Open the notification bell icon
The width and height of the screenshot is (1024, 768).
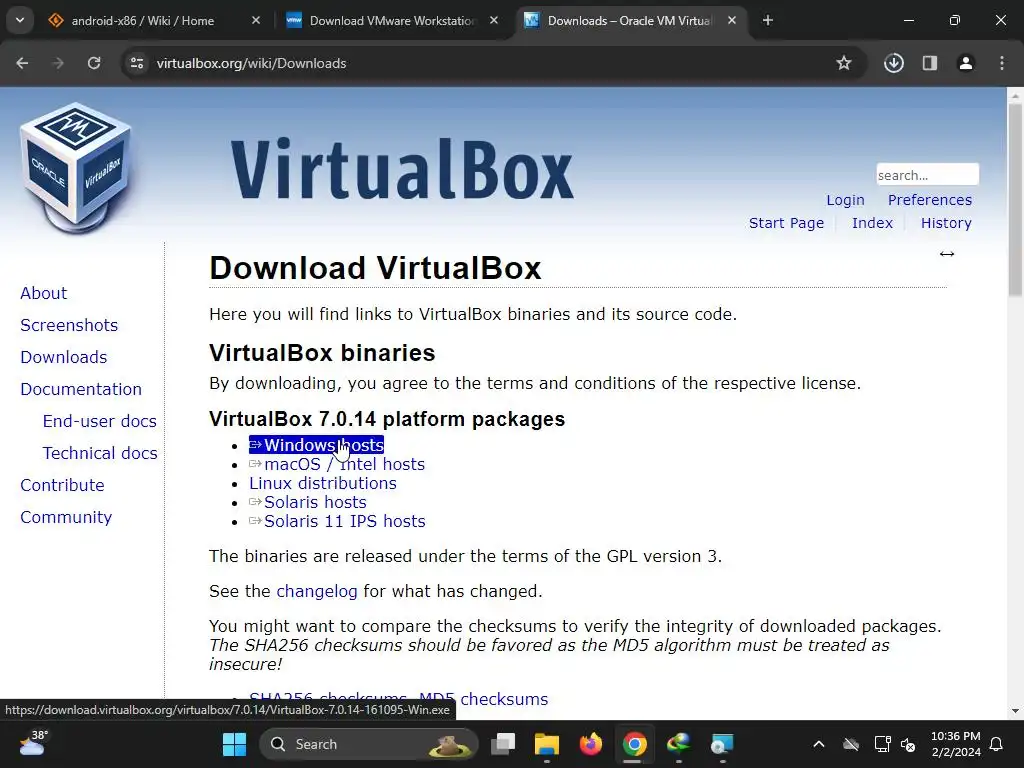click(x=997, y=744)
